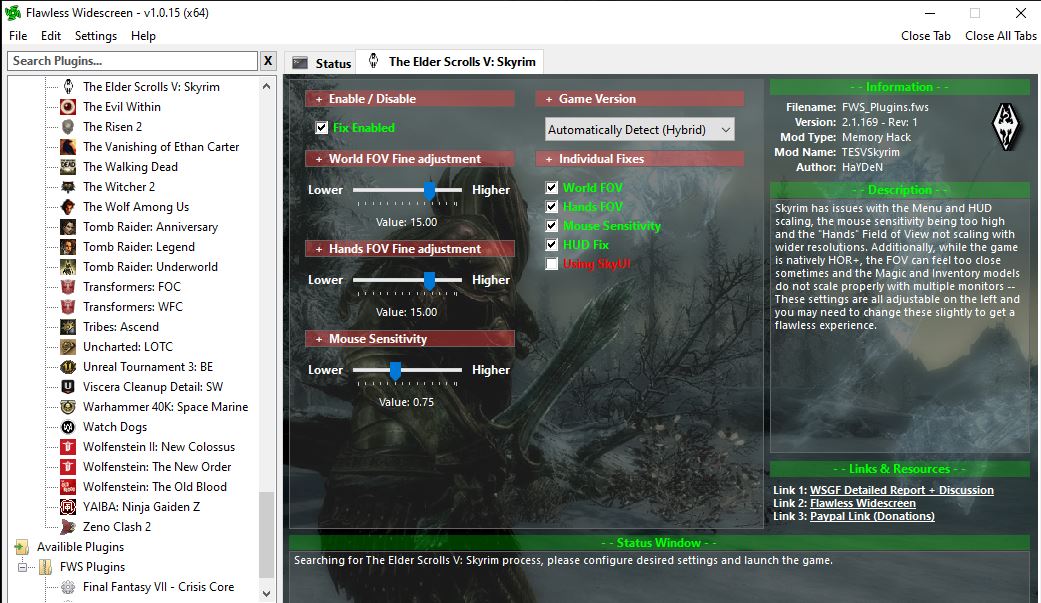Click Availible Plugins folder icon
Viewport: 1041px width, 603px height.
tap(22, 547)
